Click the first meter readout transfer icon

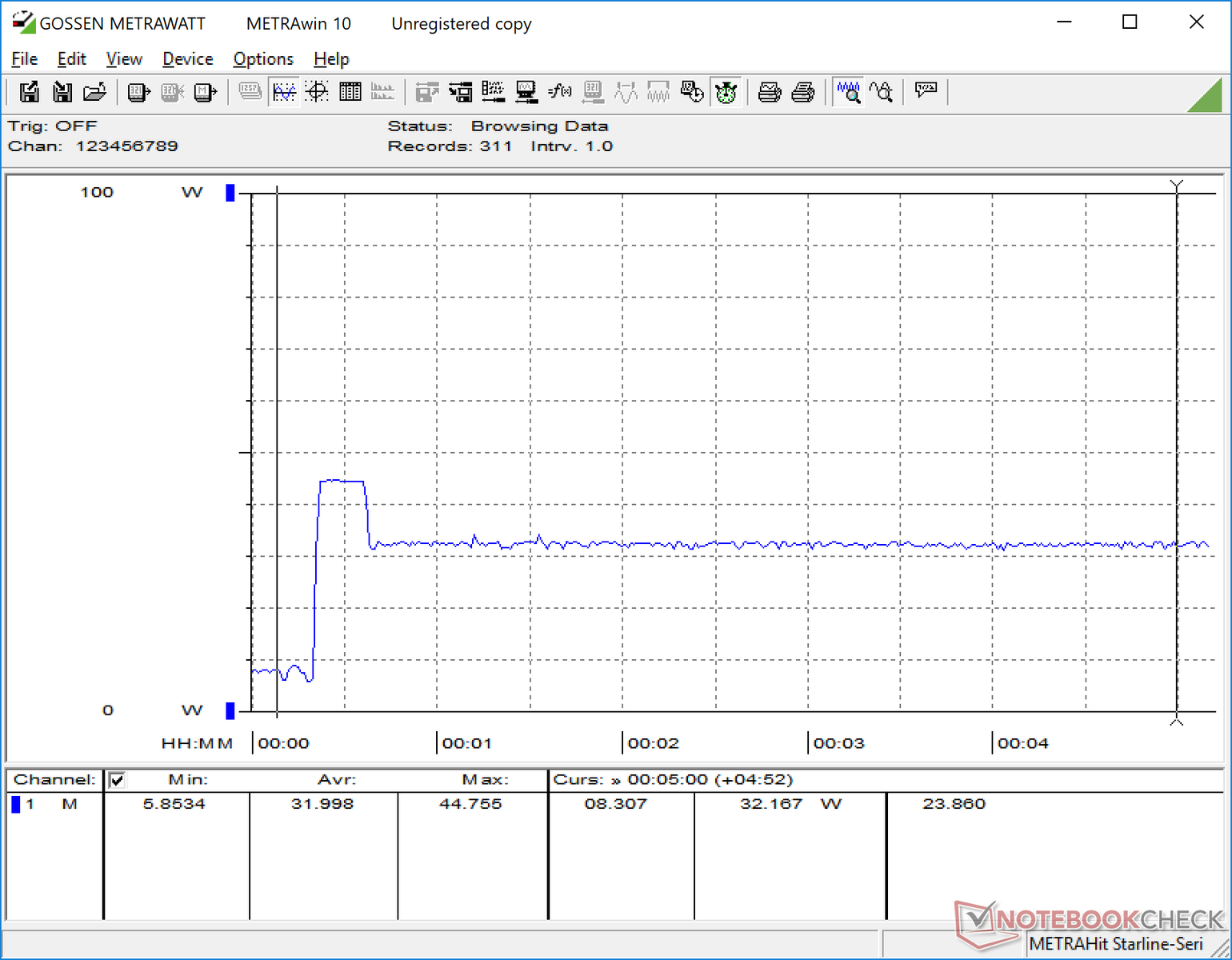(139, 92)
